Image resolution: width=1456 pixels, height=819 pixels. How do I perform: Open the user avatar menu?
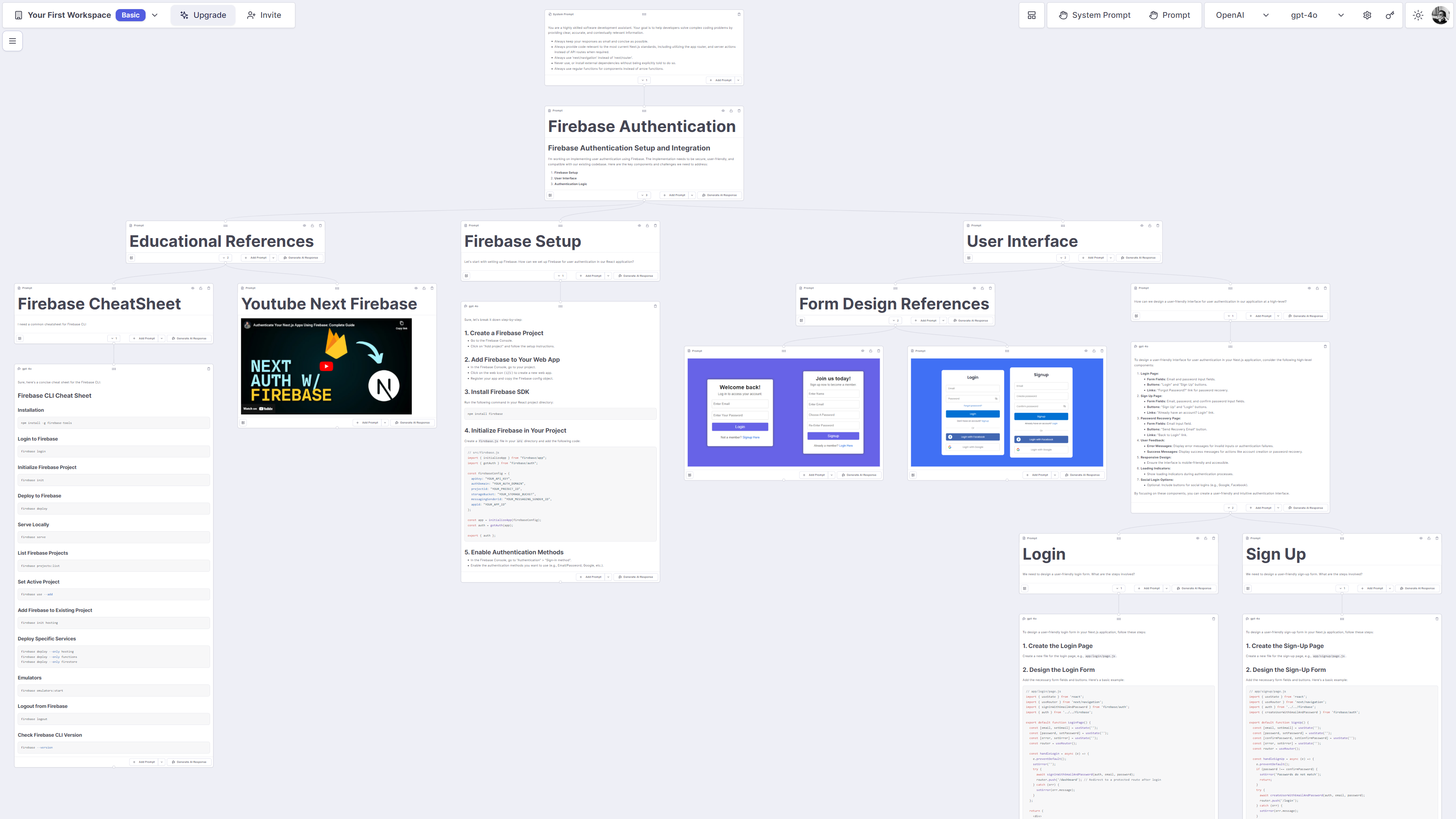coord(1440,15)
